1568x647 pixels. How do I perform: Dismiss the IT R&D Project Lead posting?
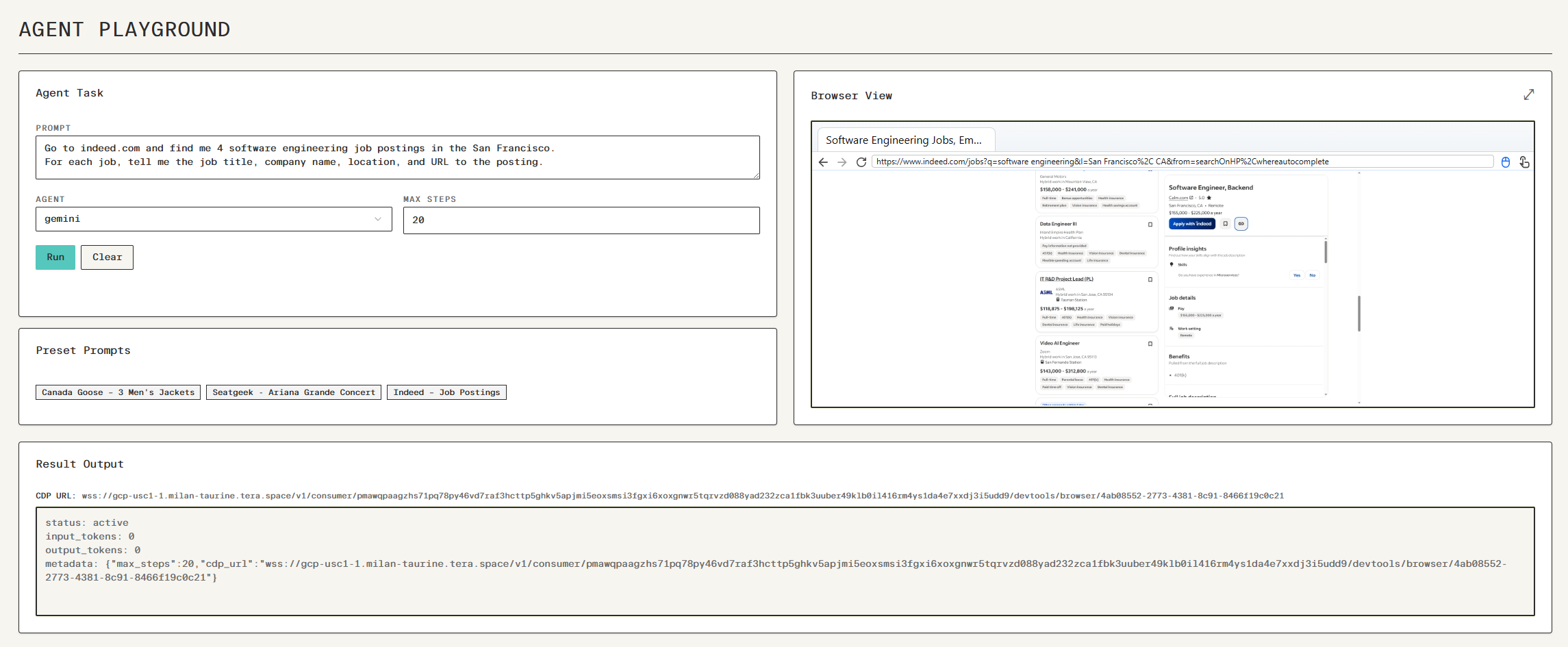tap(1150, 279)
